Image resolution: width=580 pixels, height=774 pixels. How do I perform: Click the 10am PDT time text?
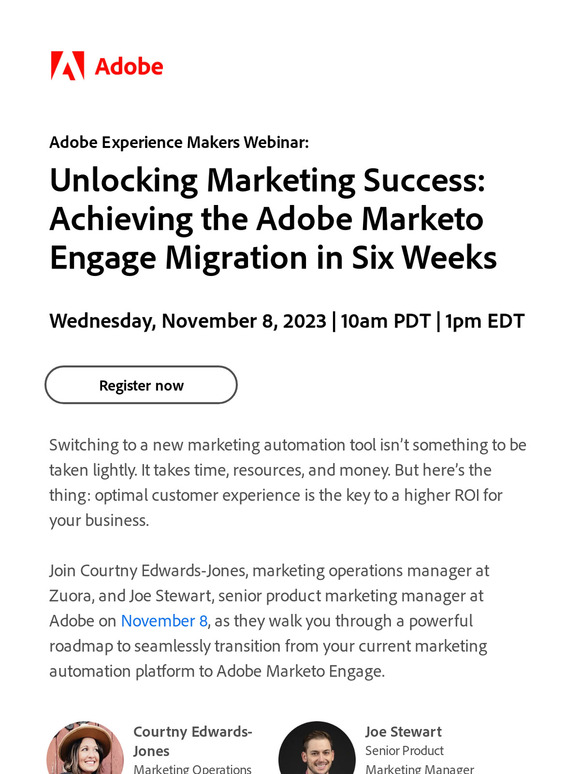[386, 321]
